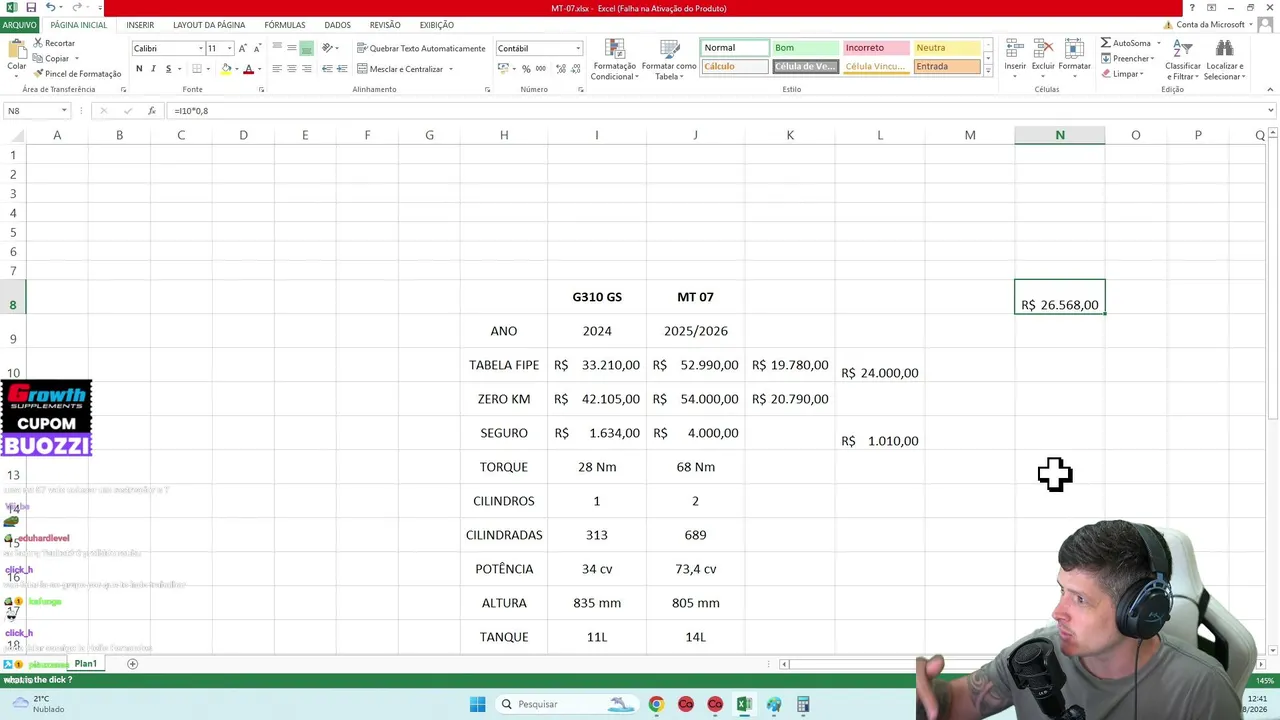Align cell contents to the vertical middle
This screenshot has height=720, width=1280.
pyautogui.click(x=292, y=48)
